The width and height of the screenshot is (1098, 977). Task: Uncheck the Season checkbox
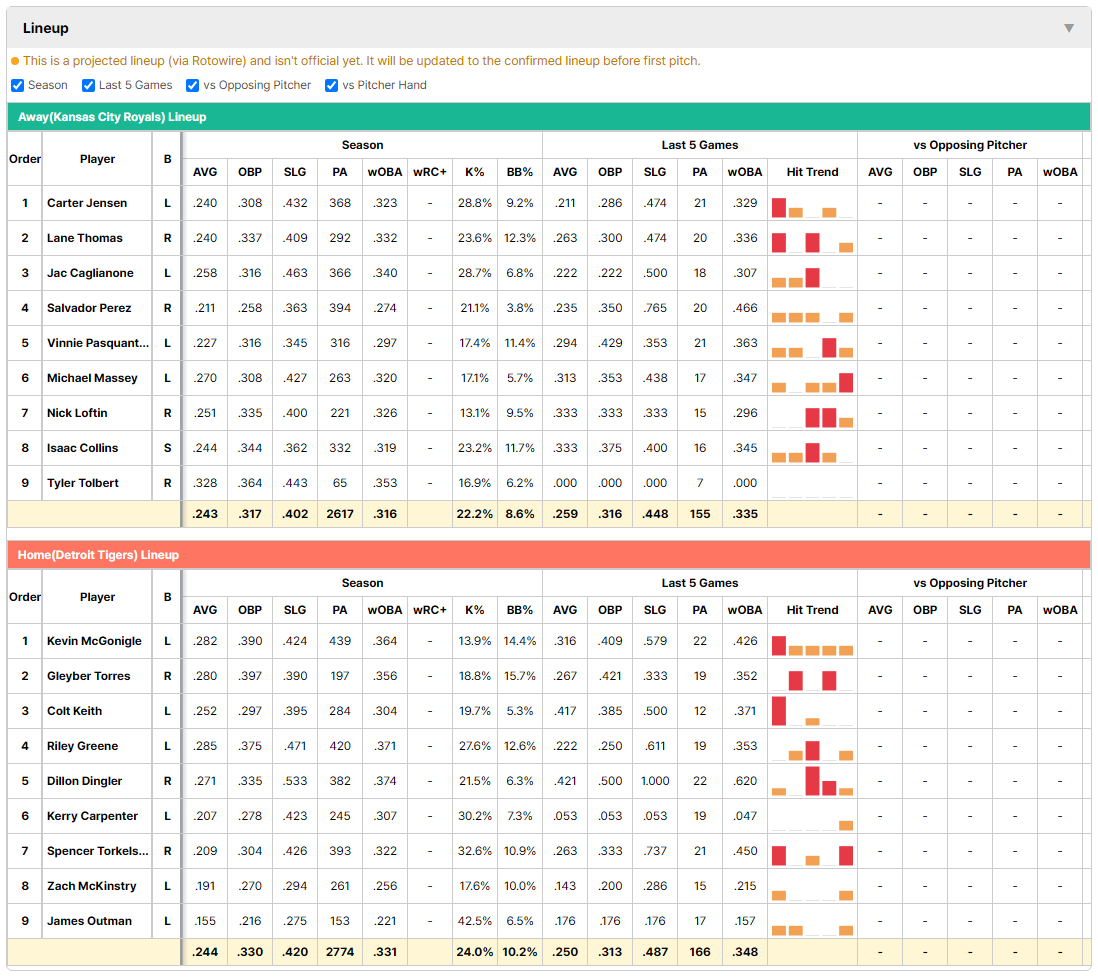point(18,85)
